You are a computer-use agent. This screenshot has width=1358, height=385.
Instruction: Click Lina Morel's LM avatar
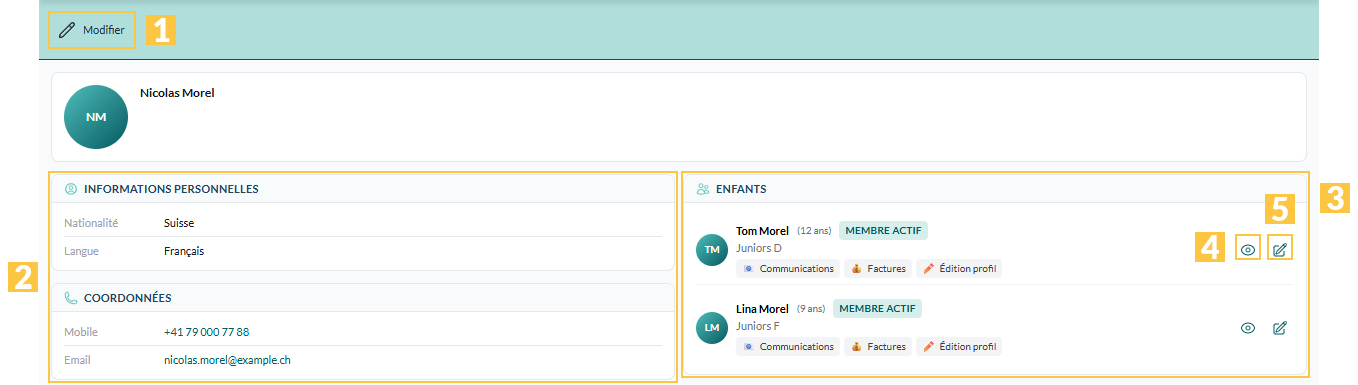coord(712,327)
